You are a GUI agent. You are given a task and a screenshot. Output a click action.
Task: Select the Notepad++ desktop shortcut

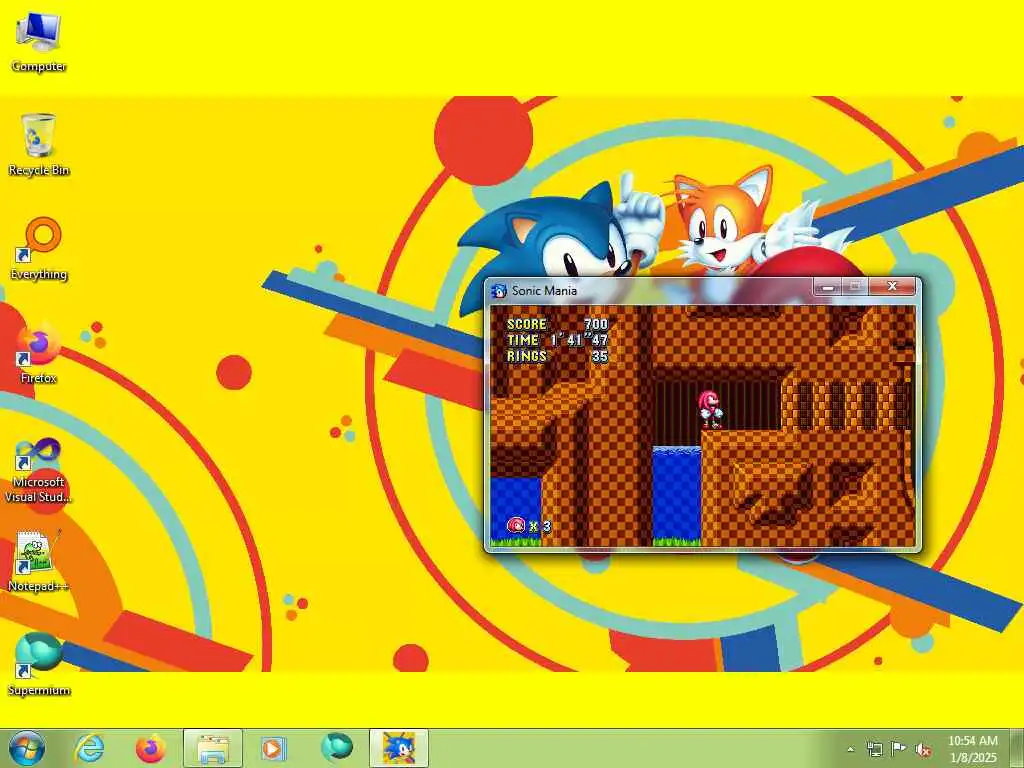pyautogui.click(x=39, y=561)
